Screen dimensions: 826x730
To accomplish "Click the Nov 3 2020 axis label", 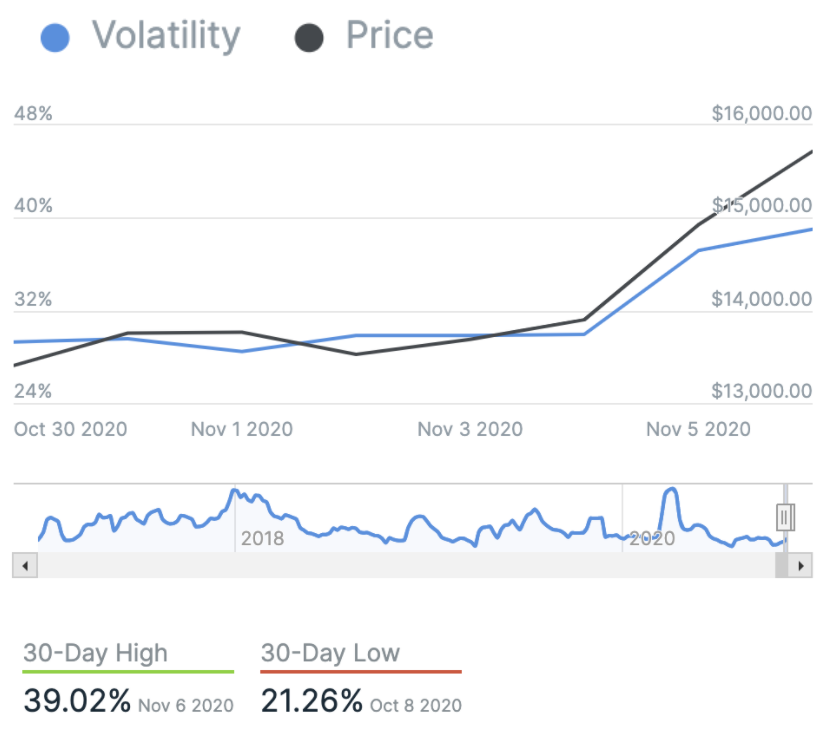I will click(x=469, y=429).
